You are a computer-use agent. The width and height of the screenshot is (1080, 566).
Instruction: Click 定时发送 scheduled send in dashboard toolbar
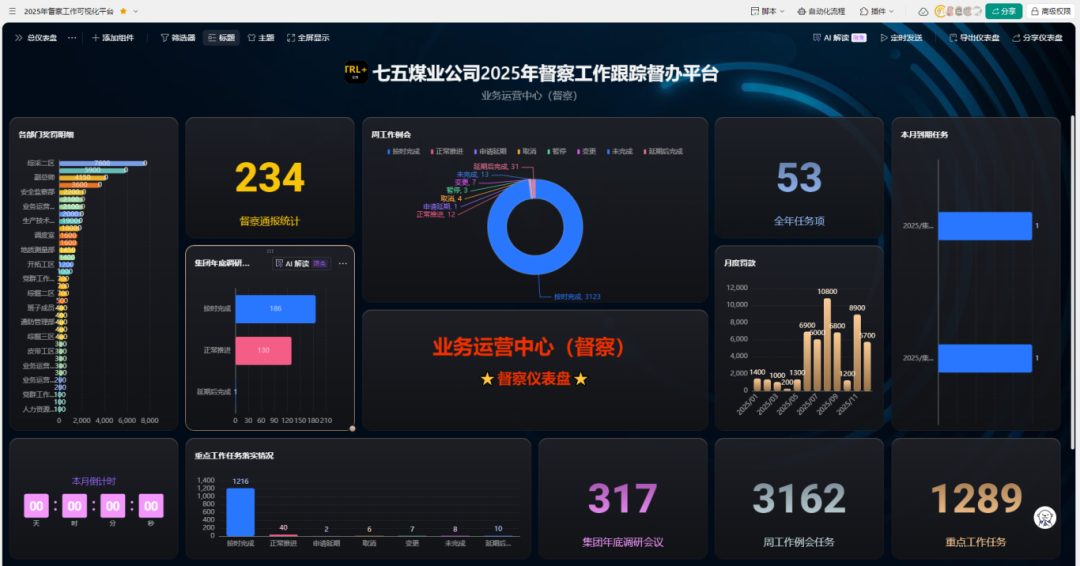904,38
